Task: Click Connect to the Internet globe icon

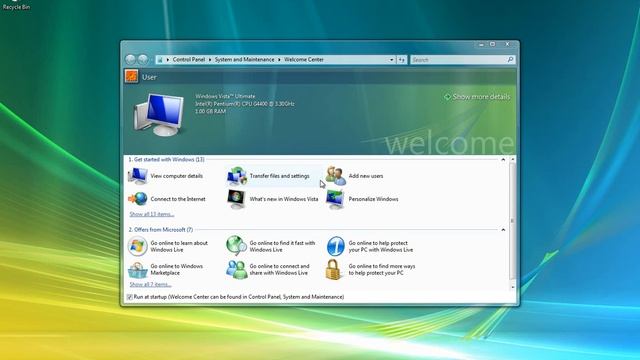Action: (x=138, y=199)
